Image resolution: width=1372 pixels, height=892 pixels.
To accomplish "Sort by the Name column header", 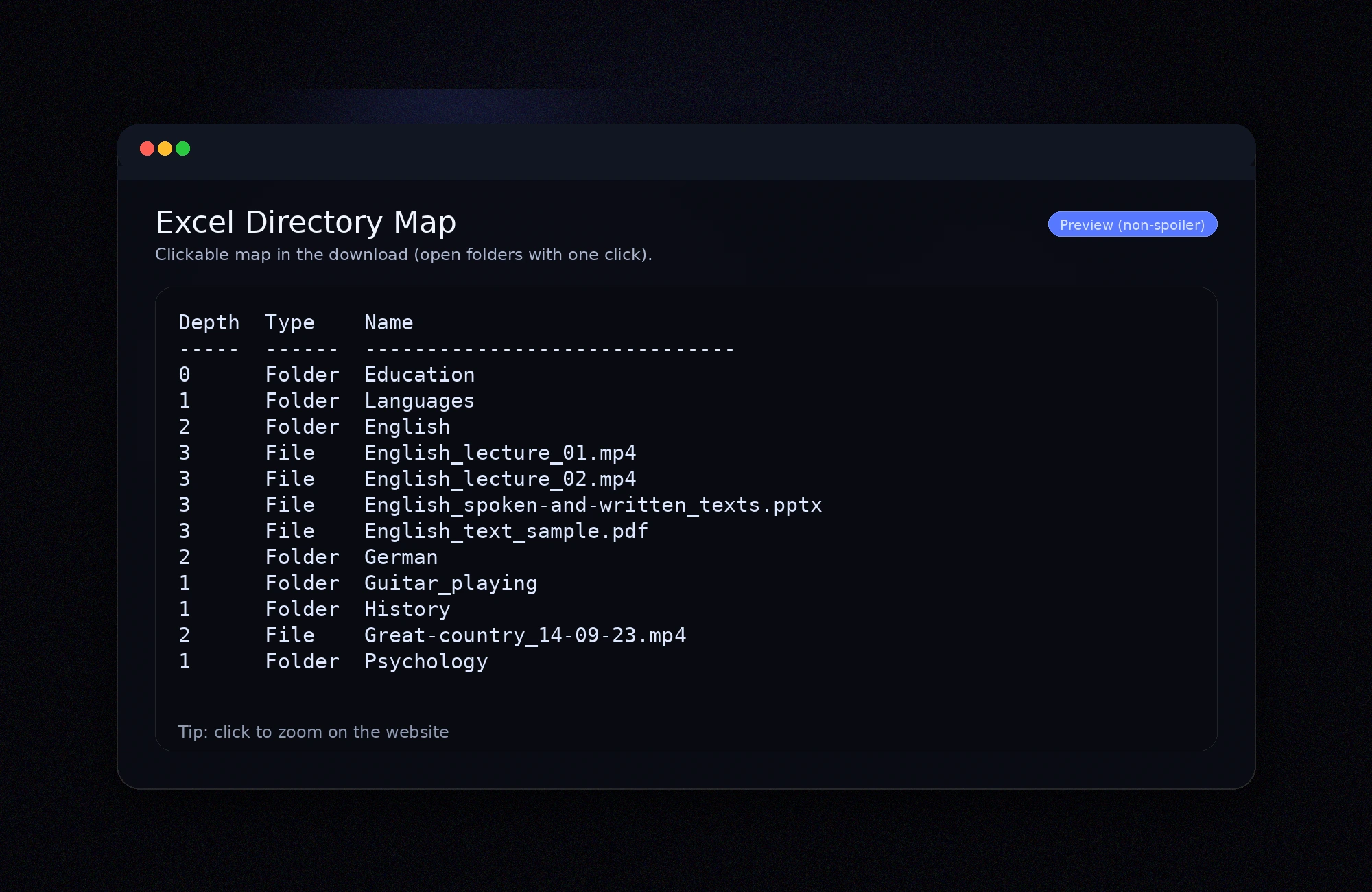I will click(388, 322).
